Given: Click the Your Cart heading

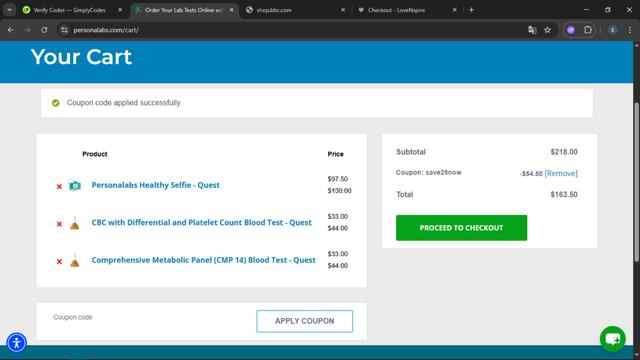Looking at the screenshot, I should (81, 57).
